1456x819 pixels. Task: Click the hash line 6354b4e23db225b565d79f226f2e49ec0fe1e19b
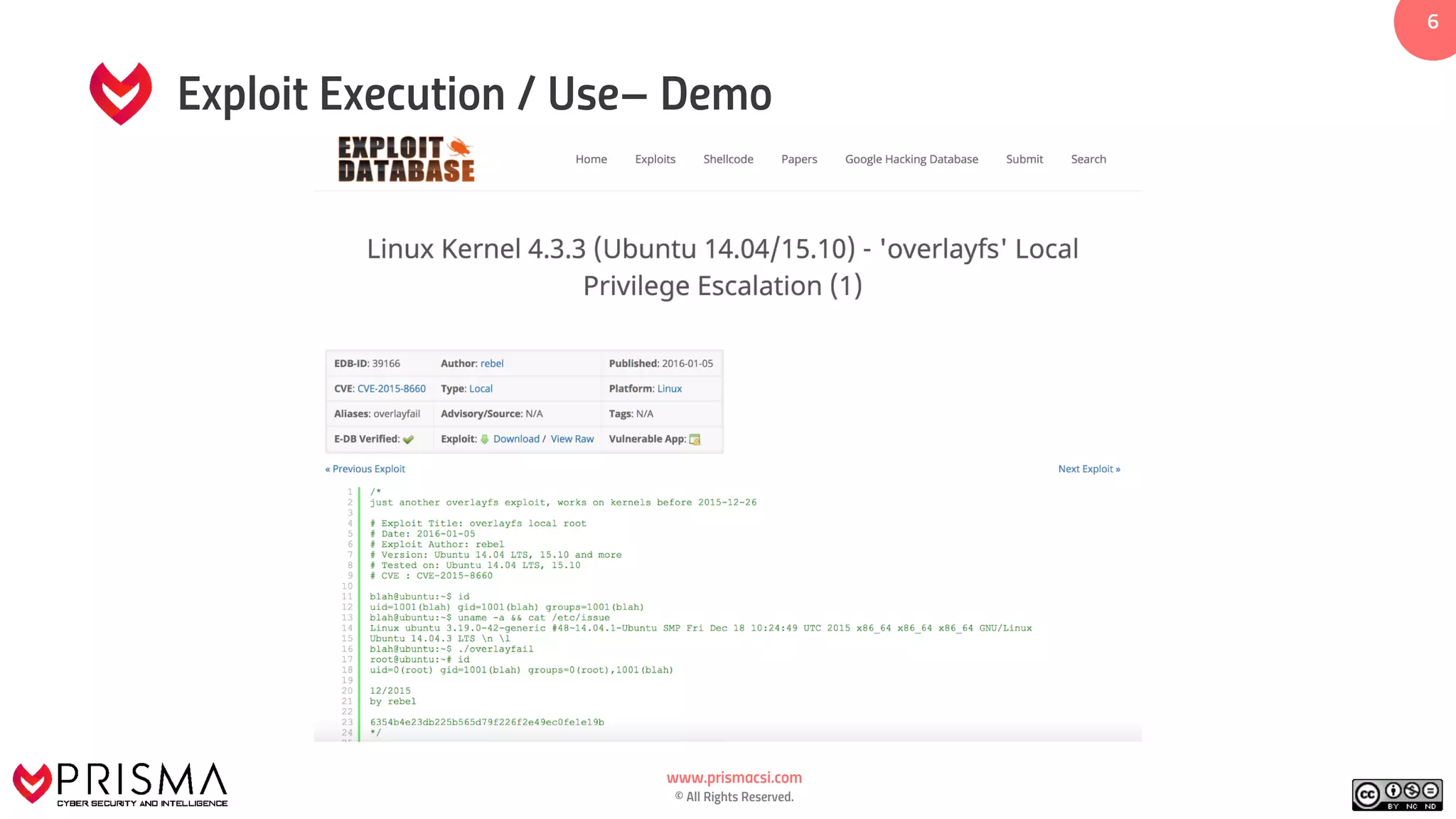tap(487, 722)
